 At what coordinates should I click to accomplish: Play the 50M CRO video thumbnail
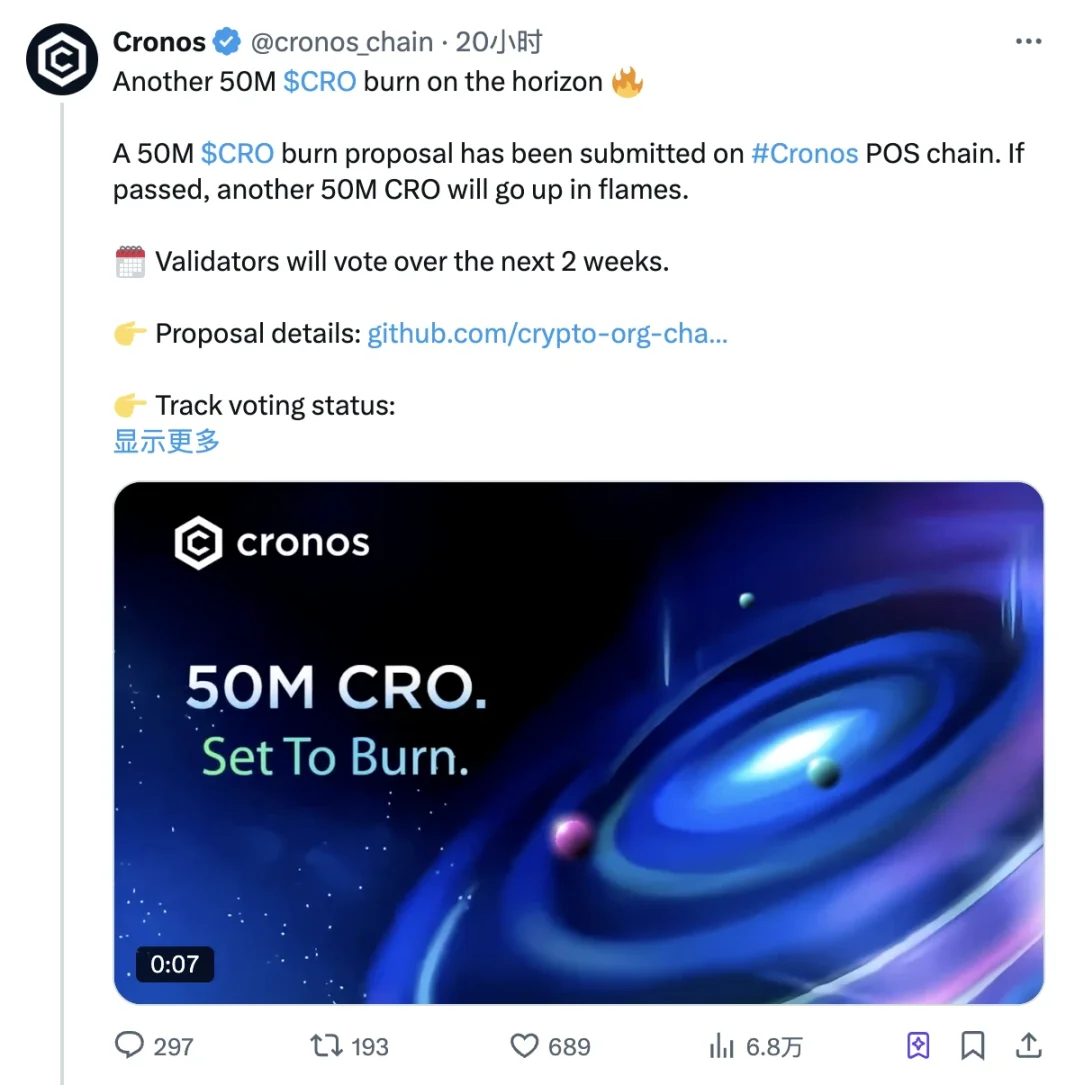579,742
